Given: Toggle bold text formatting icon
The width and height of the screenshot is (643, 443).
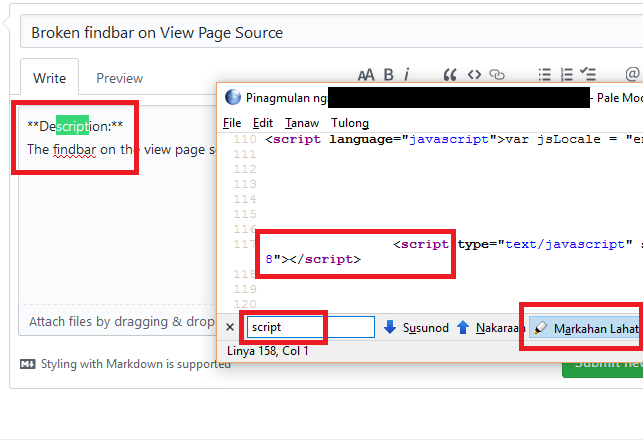Looking at the screenshot, I should coord(388,75).
